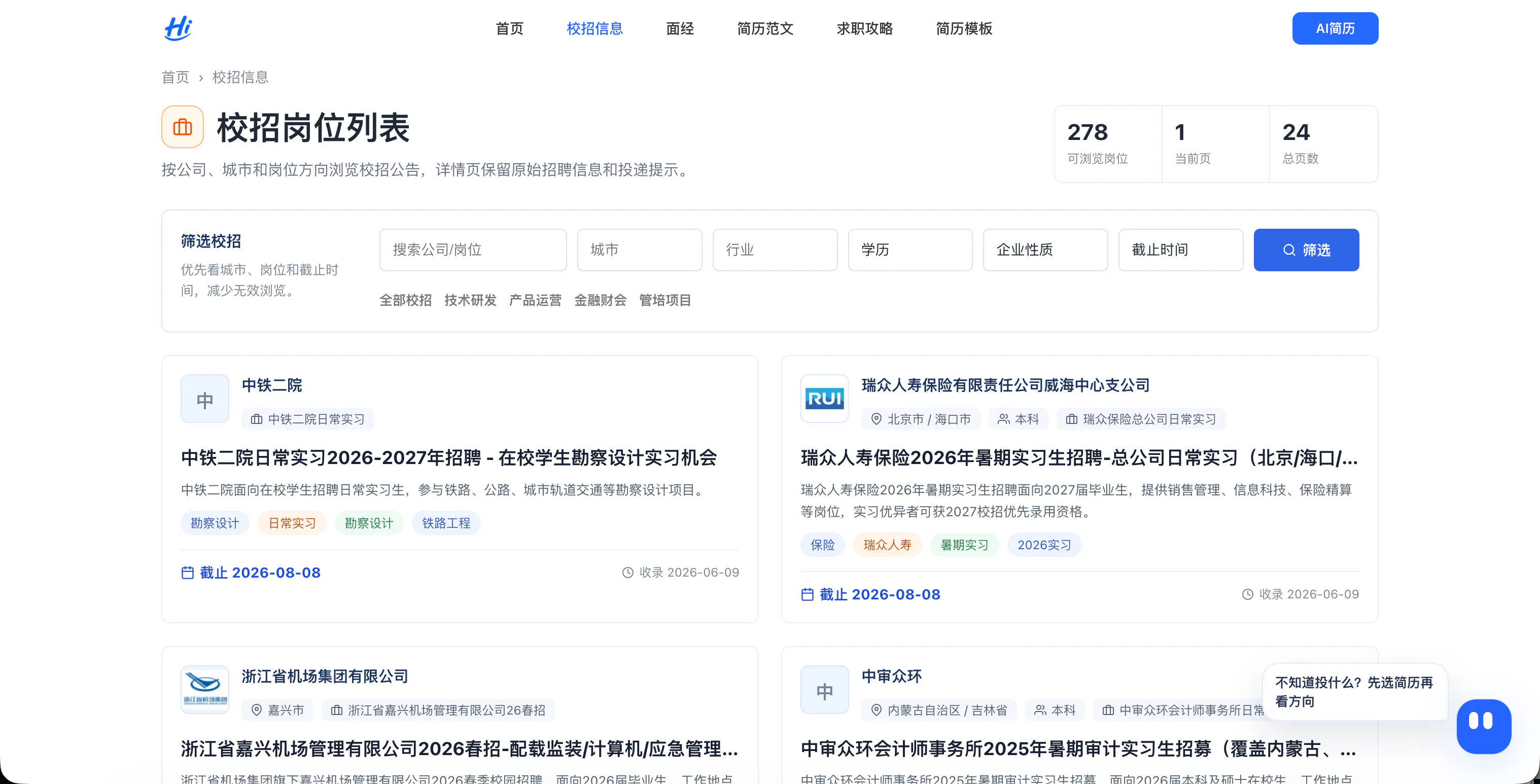Select the 技术研发 category filter
This screenshot has height=784, width=1540.
[x=471, y=300]
